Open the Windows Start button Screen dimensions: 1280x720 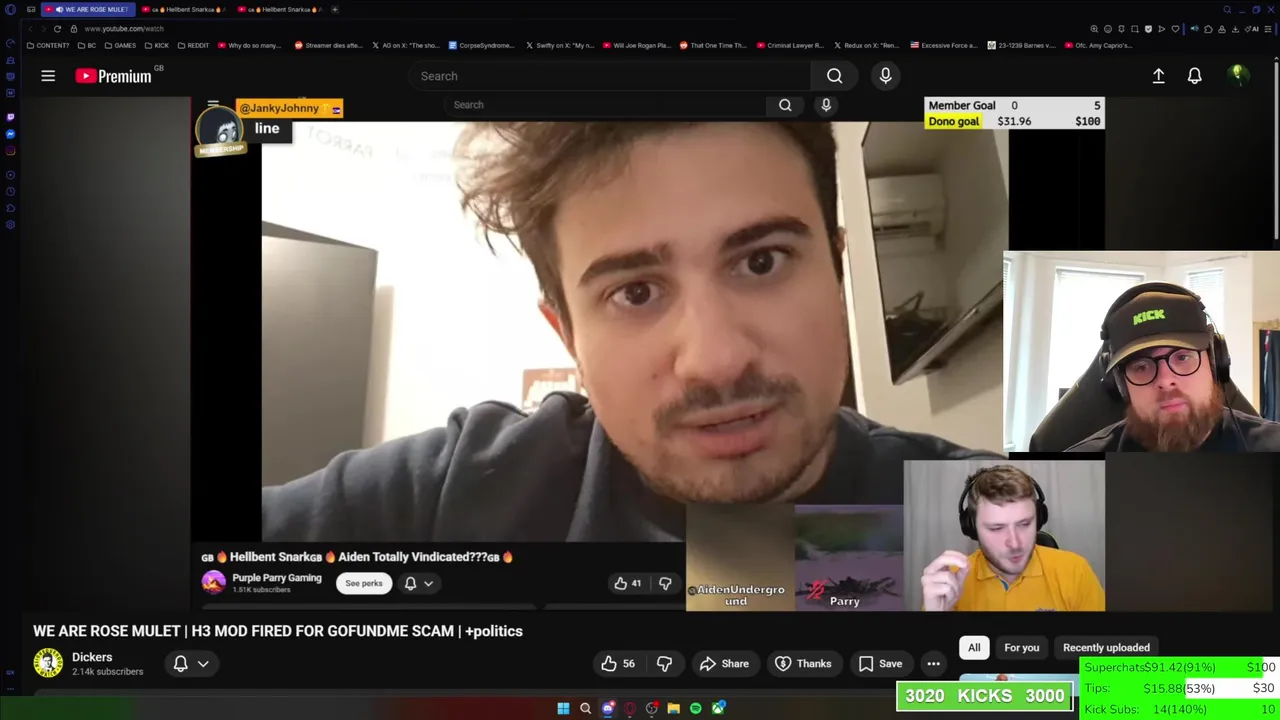[x=563, y=709]
